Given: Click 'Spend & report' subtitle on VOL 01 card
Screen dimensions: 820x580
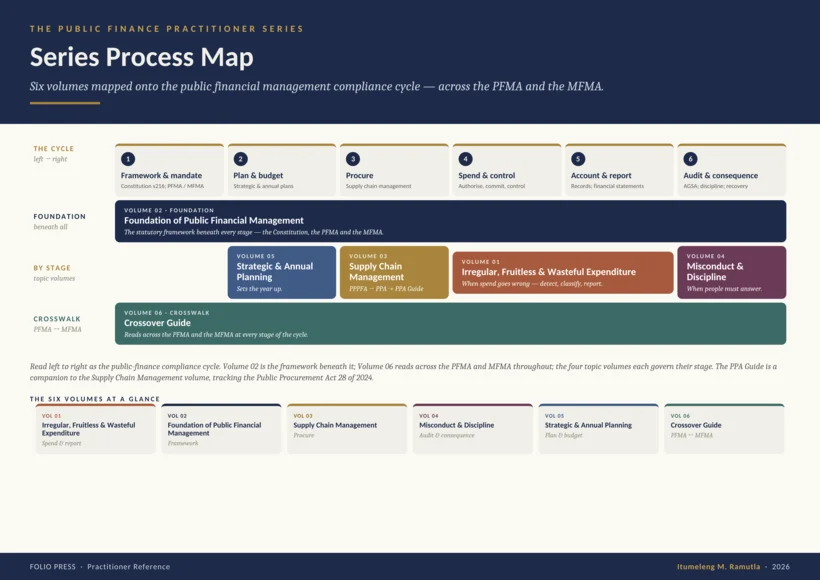Looking at the screenshot, I should 61,443.
